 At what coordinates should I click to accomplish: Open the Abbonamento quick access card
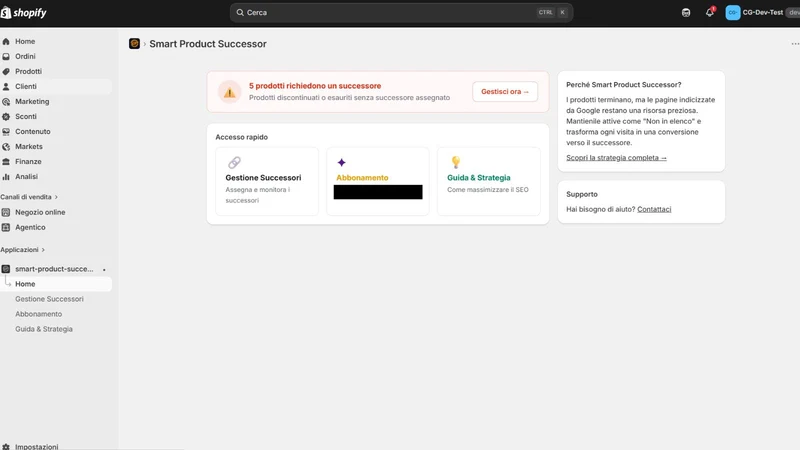(x=378, y=182)
